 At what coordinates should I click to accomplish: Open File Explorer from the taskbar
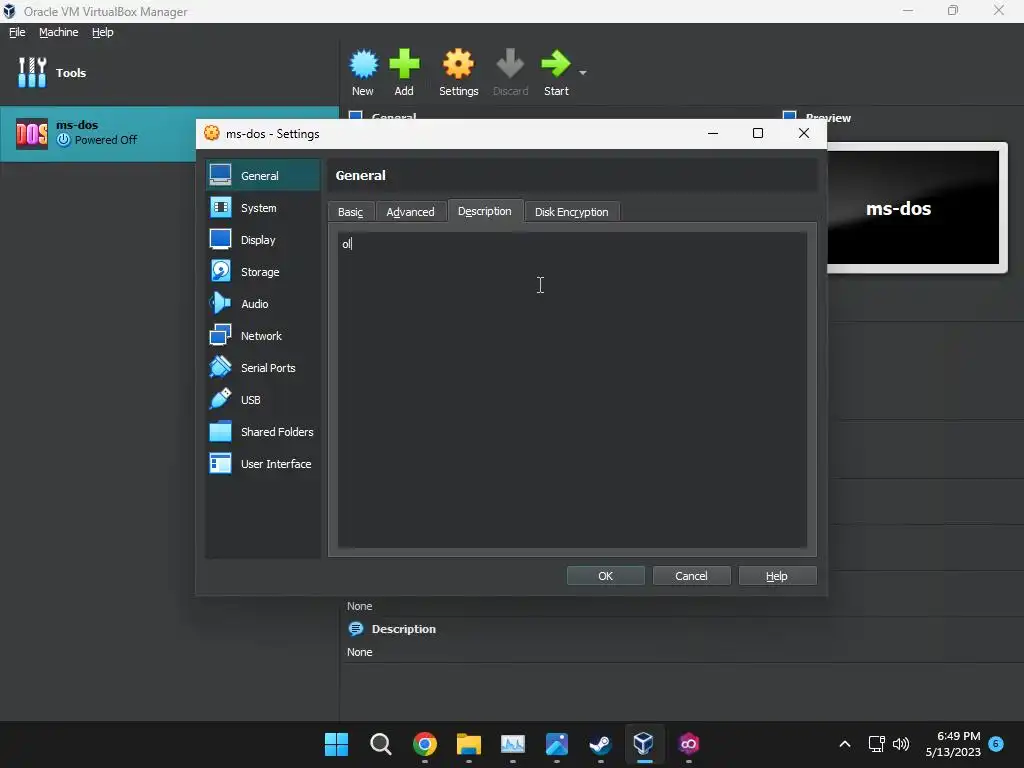click(x=468, y=744)
